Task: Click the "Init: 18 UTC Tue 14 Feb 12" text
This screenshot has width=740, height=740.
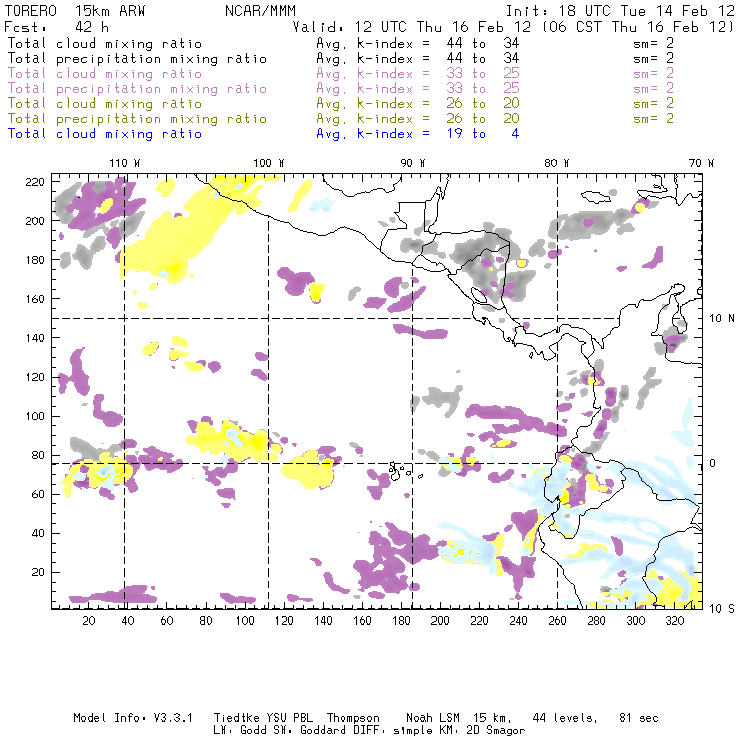Action: (620, 11)
